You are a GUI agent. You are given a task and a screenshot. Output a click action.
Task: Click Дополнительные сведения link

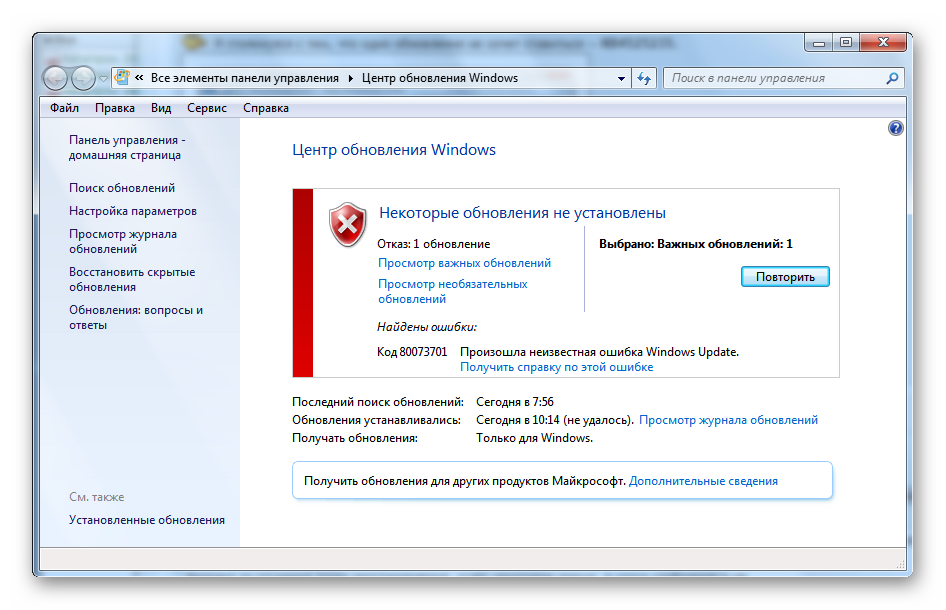tap(703, 481)
